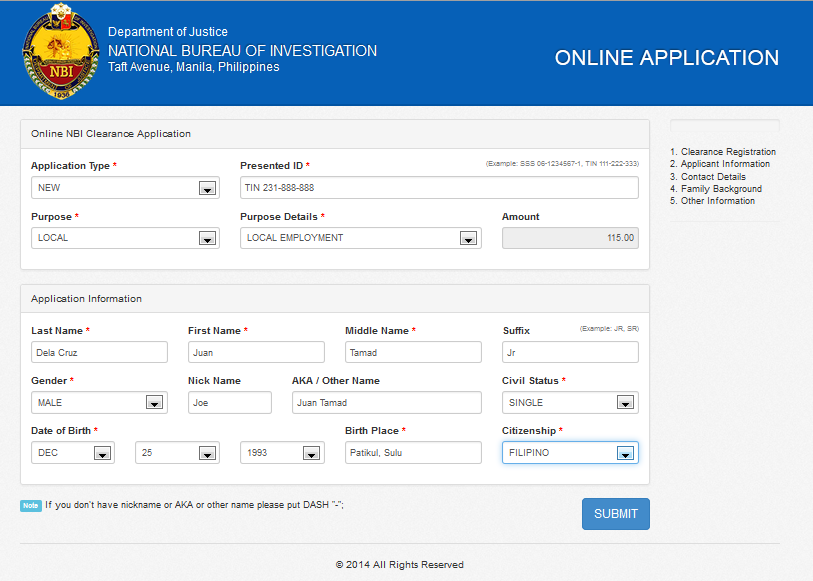Open the Civil Status dropdown
This screenshot has height=581, width=813.
570,403
